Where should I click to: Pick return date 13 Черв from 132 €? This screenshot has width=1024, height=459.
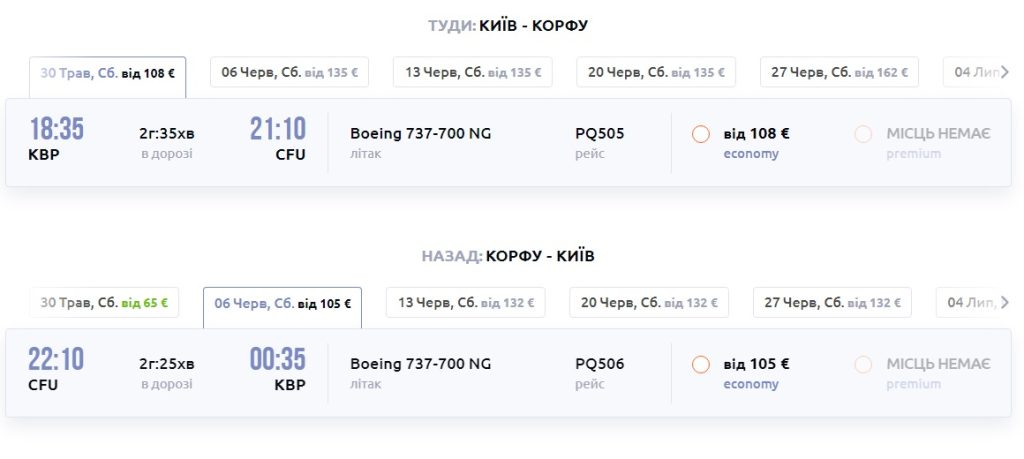pyautogui.click(x=466, y=303)
